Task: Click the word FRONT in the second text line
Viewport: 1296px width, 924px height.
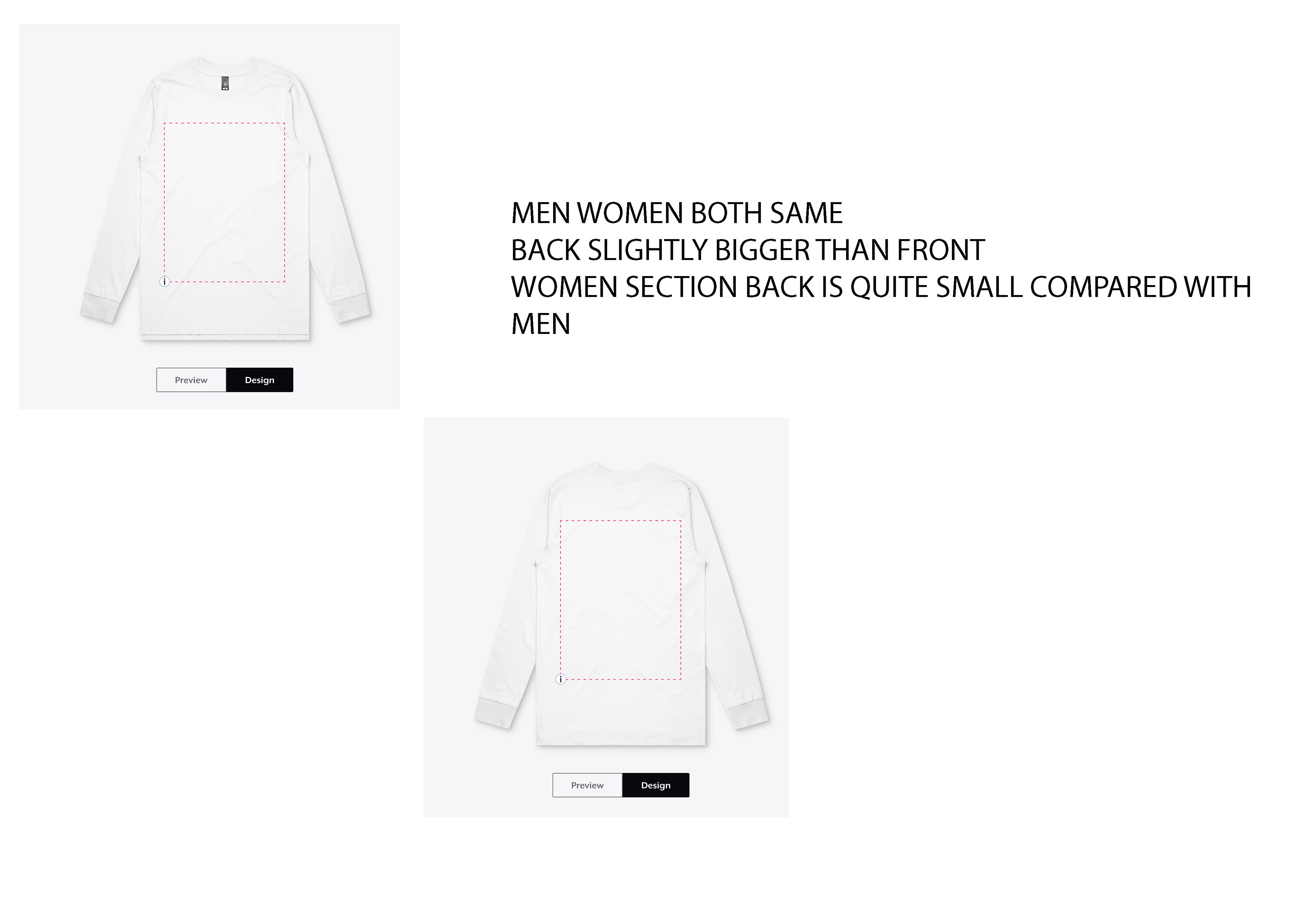Action: tap(941, 250)
